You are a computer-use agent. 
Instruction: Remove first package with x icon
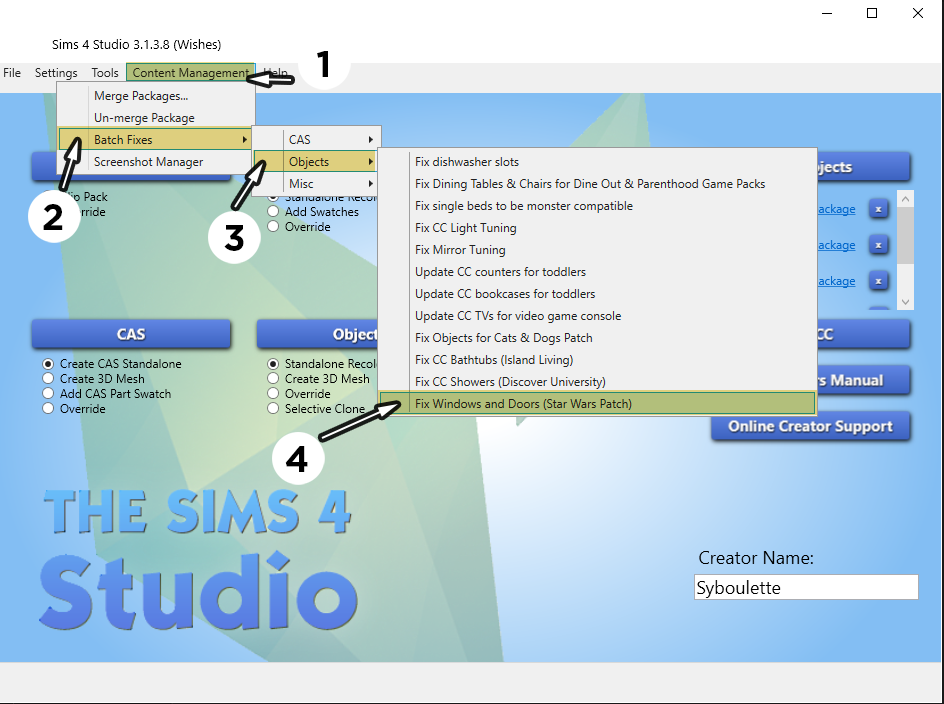click(x=878, y=209)
